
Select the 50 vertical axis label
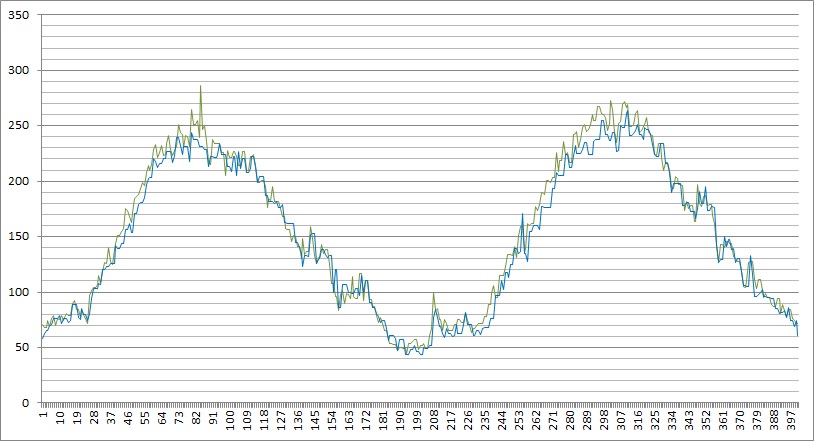pos(22,347)
